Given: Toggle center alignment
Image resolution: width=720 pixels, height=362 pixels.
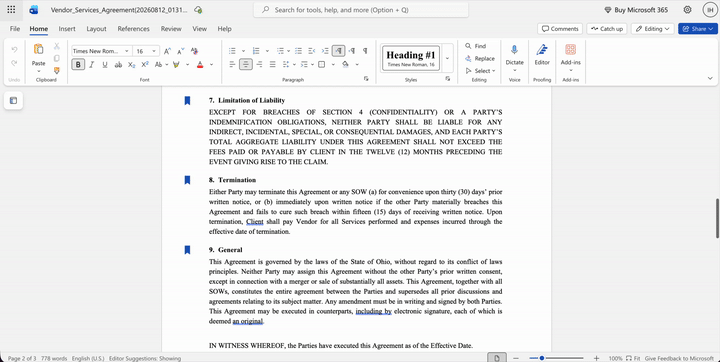Looking at the screenshot, I should click(246, 64).
